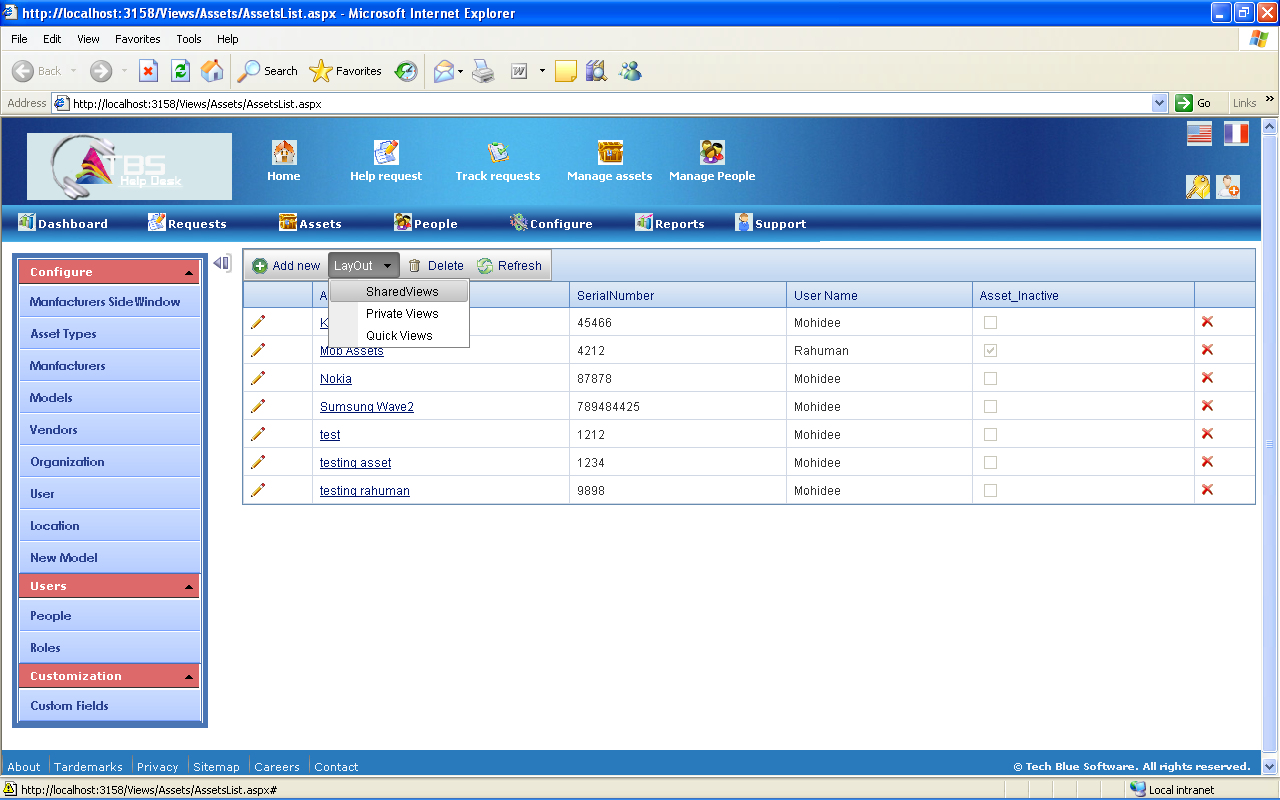Click the gold keys icon in header
Image resolution: width=1280 pixels, height=800 pixels.
click(x=1197, y=186)
